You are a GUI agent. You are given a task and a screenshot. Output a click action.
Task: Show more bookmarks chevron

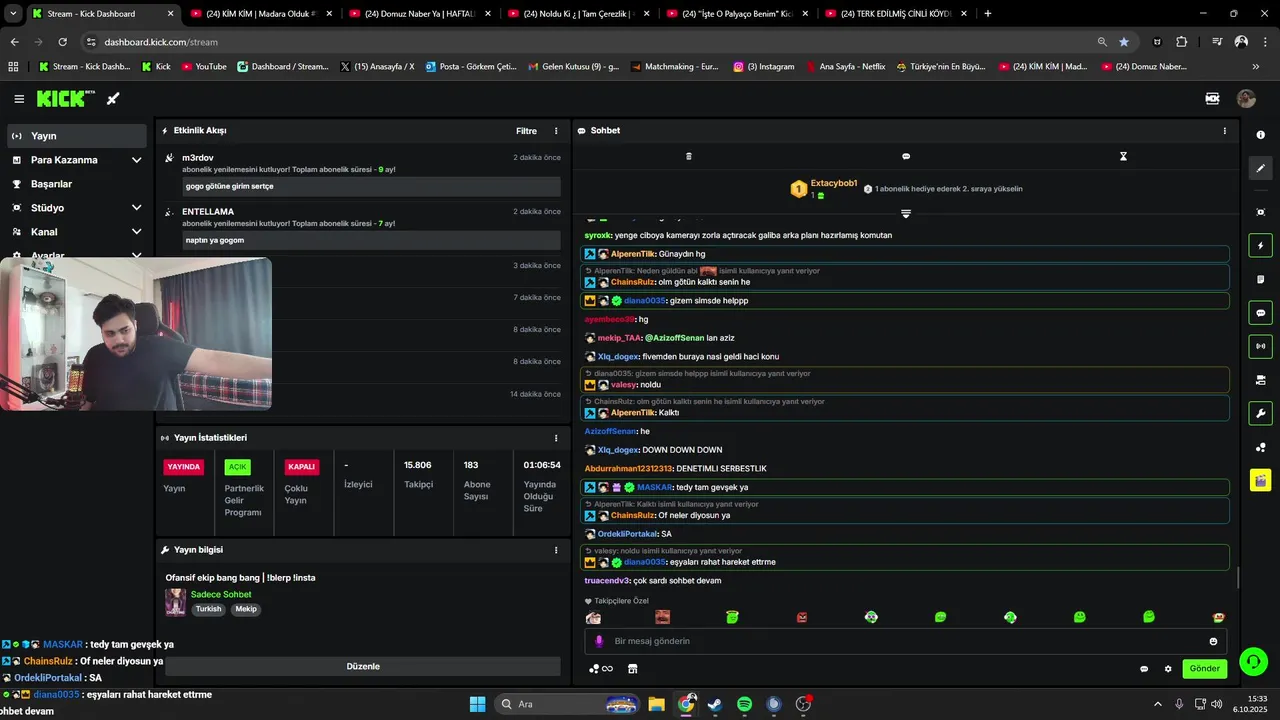pos(1256,66)
